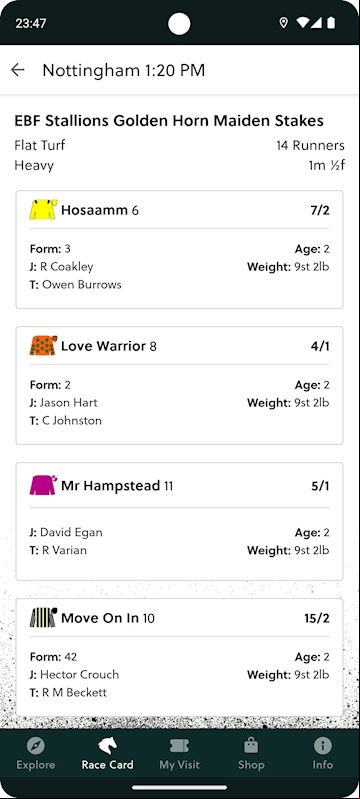Select the Race Card horse icon
360x799 pixels.
coord(108,746)
